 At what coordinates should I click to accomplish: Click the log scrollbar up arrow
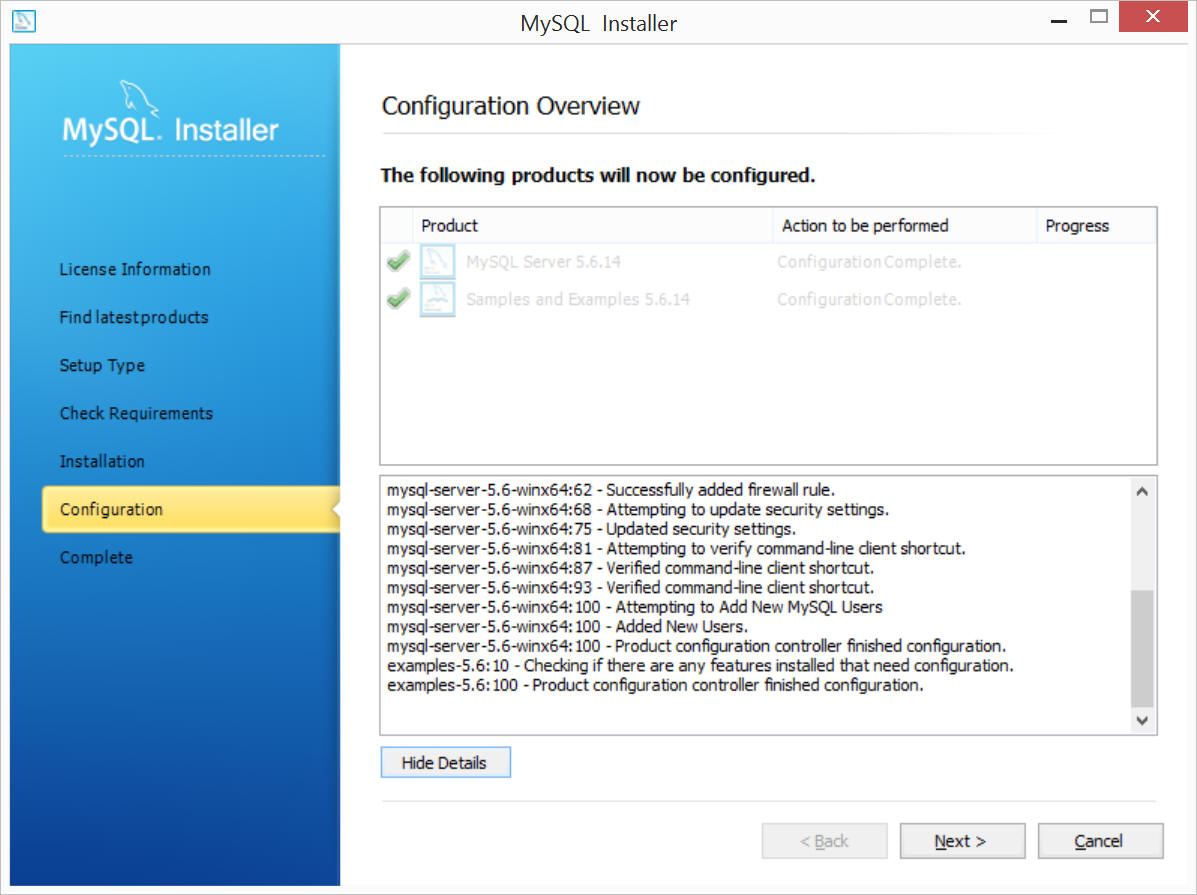(x=1142, y=491)
